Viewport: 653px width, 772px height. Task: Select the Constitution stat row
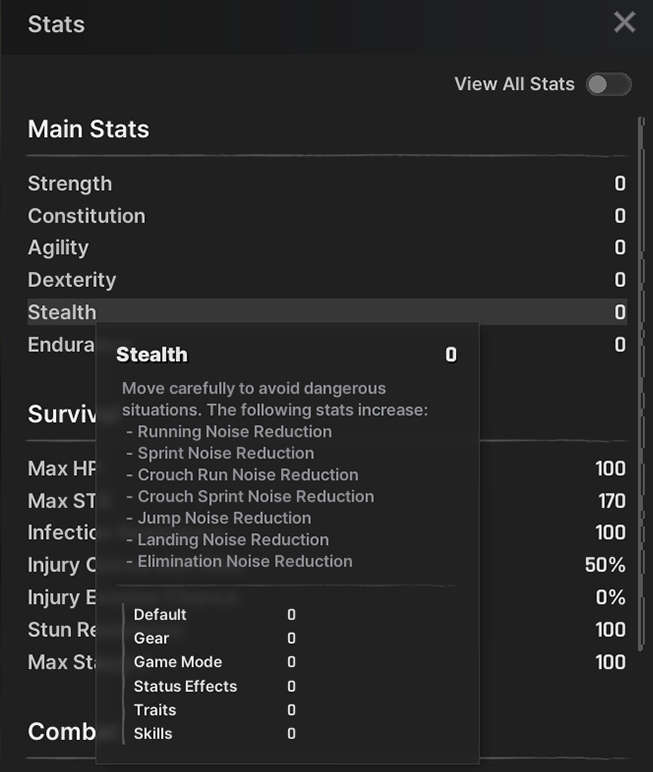click(x=327, y=216)
